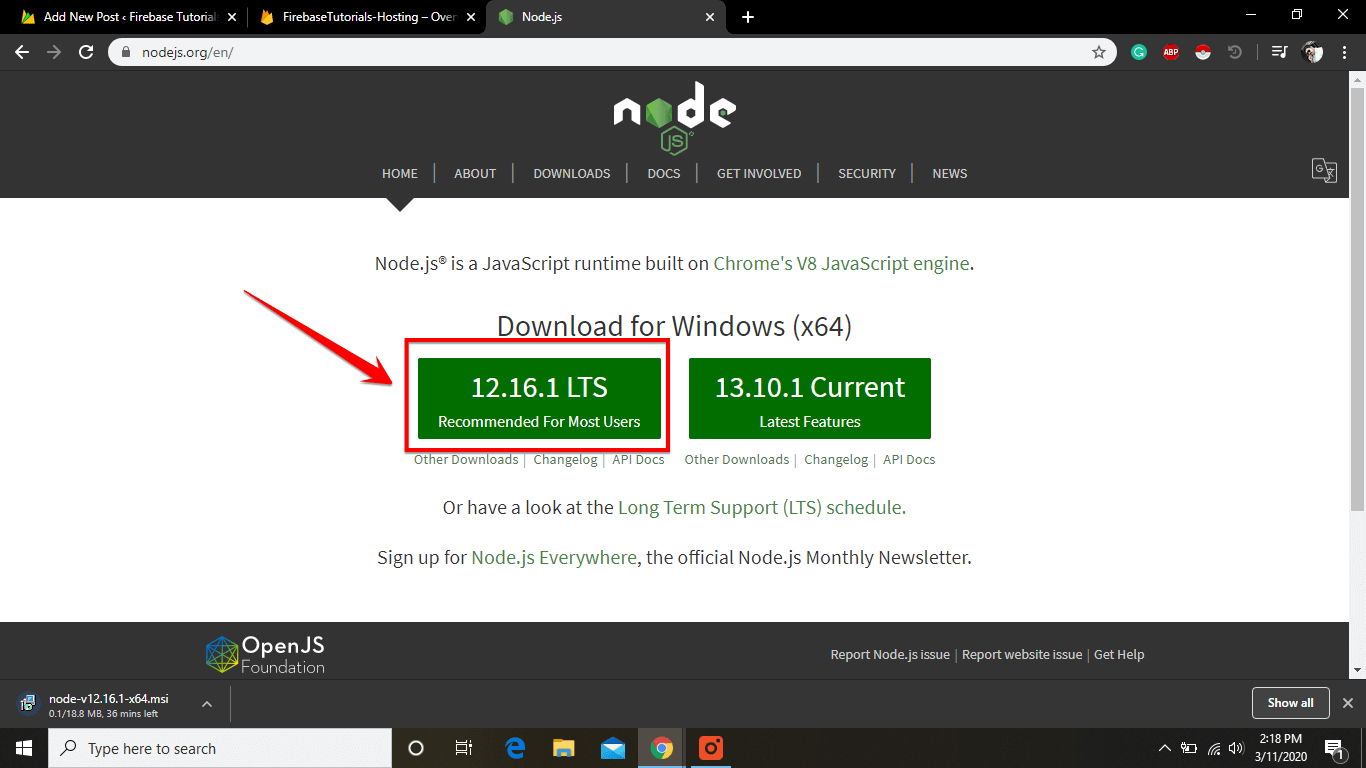Open the Node.js Everywhere newsletter link
1366x768 pixels.
point(554,557)
